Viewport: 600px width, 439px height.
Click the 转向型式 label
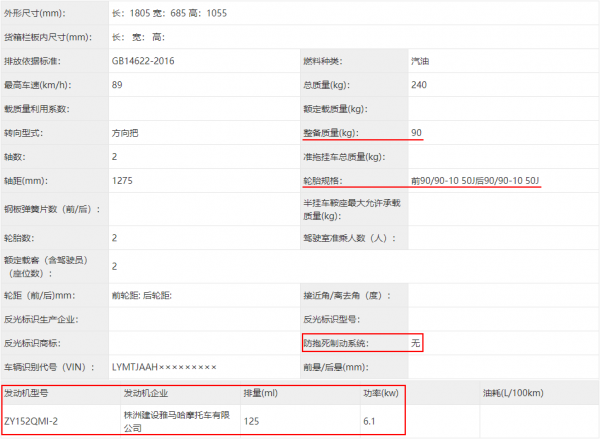point(24,133)
